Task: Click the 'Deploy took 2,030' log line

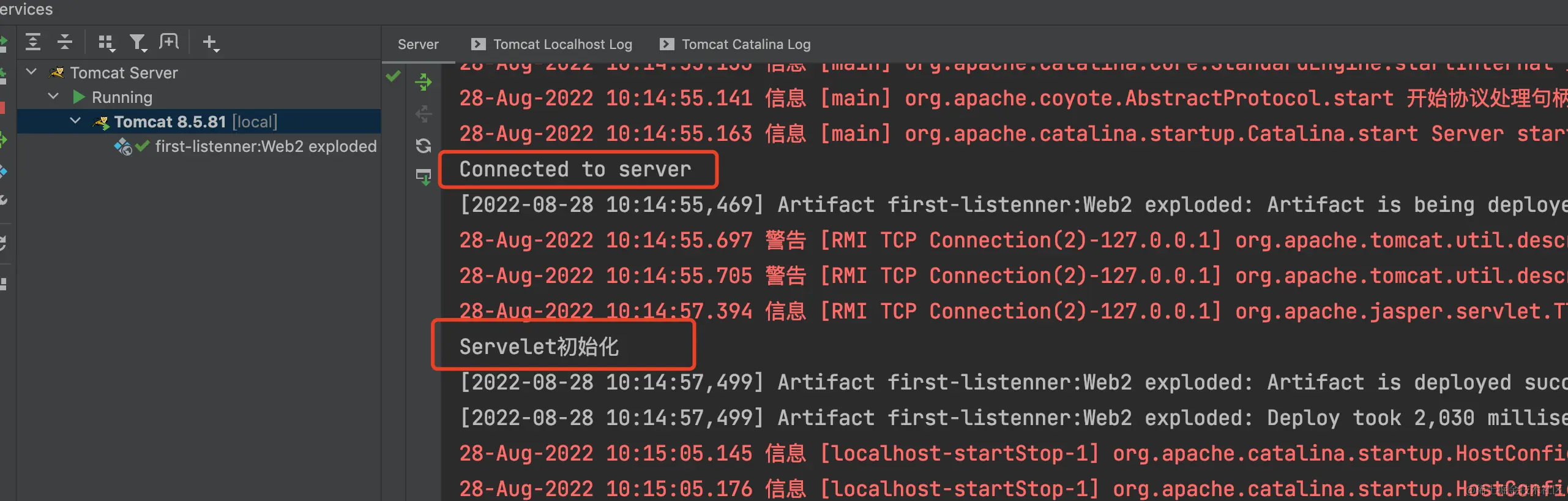Action: [1014, 418]
